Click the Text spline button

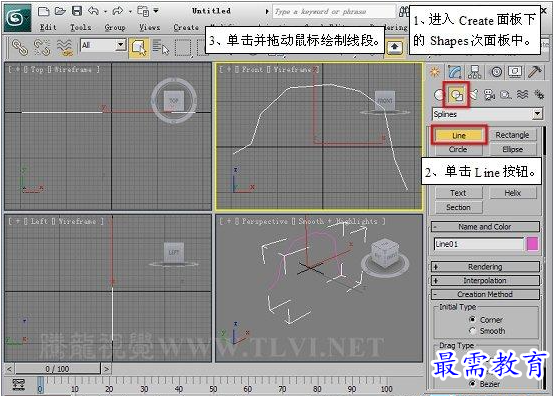click(x=458, y=193)
